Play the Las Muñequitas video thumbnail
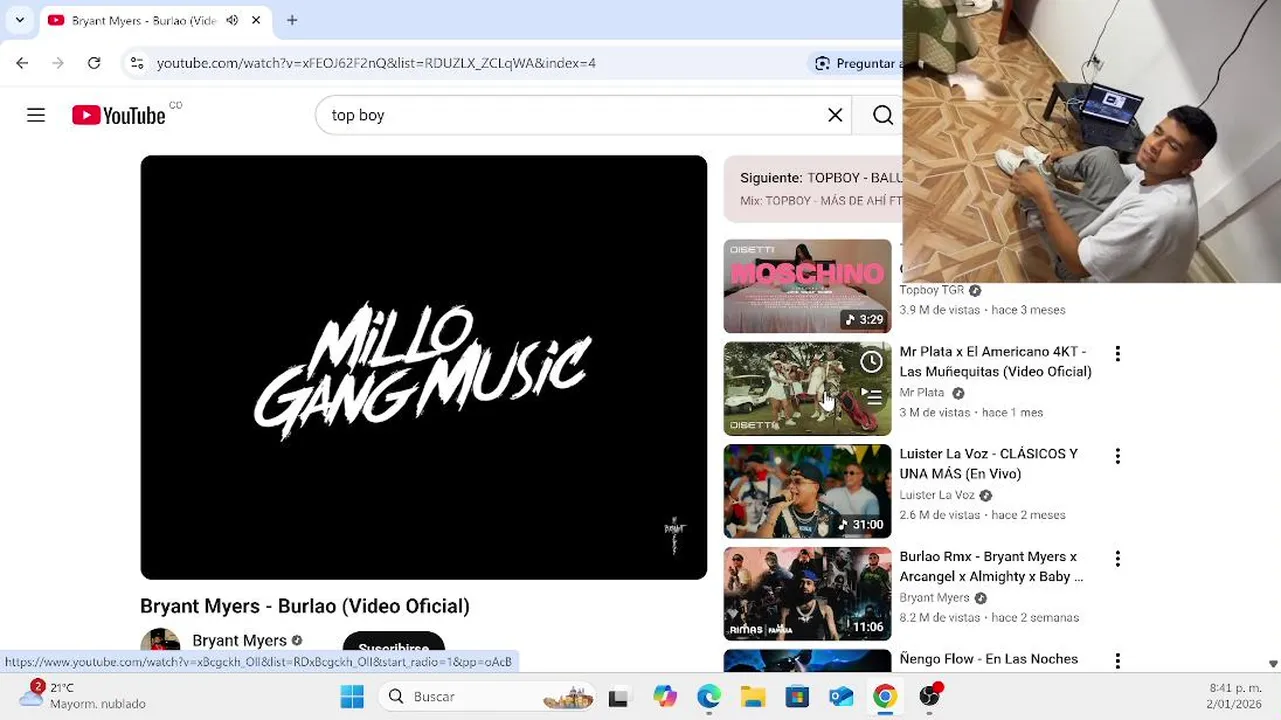Image resolution: width=1281 pixels, height=720 pixels. coord(807,389)
